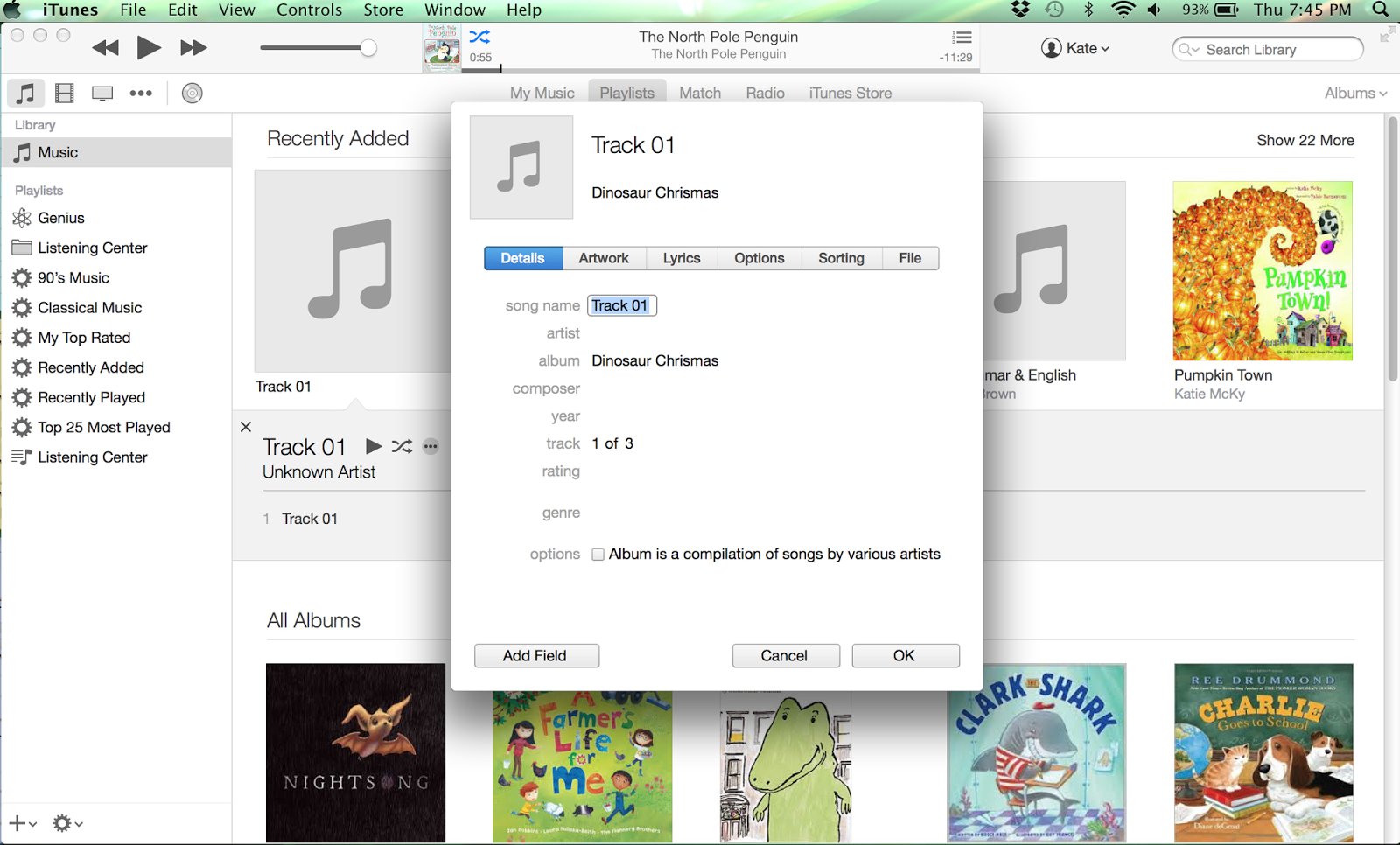Screen dimensions: 1400x845
Task: Shuffle the Track 01 album
Action: [402, 446]
